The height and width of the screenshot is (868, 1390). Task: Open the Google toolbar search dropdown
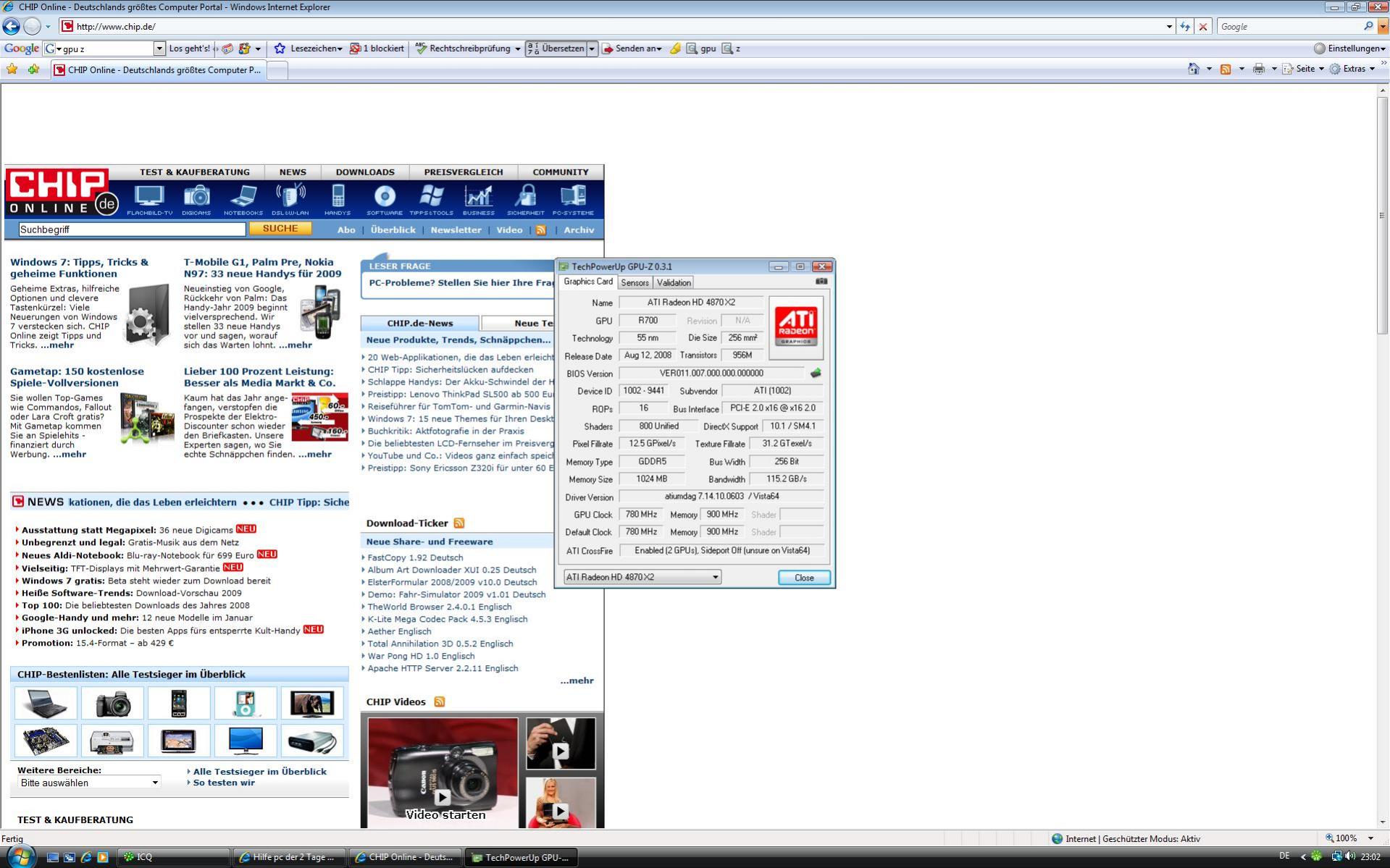(x=159, y=49)
